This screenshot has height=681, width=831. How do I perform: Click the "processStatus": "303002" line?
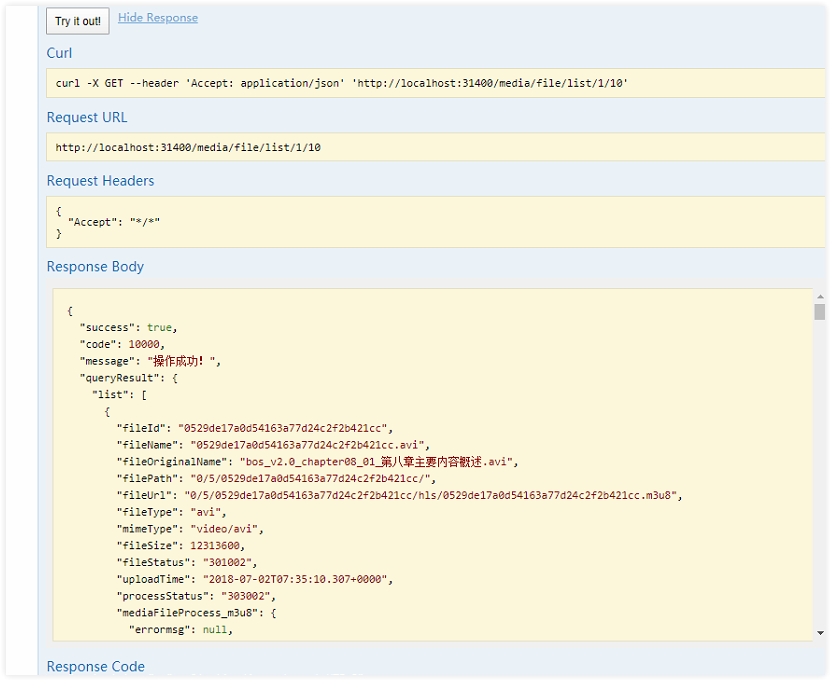(x=196, y=596)
